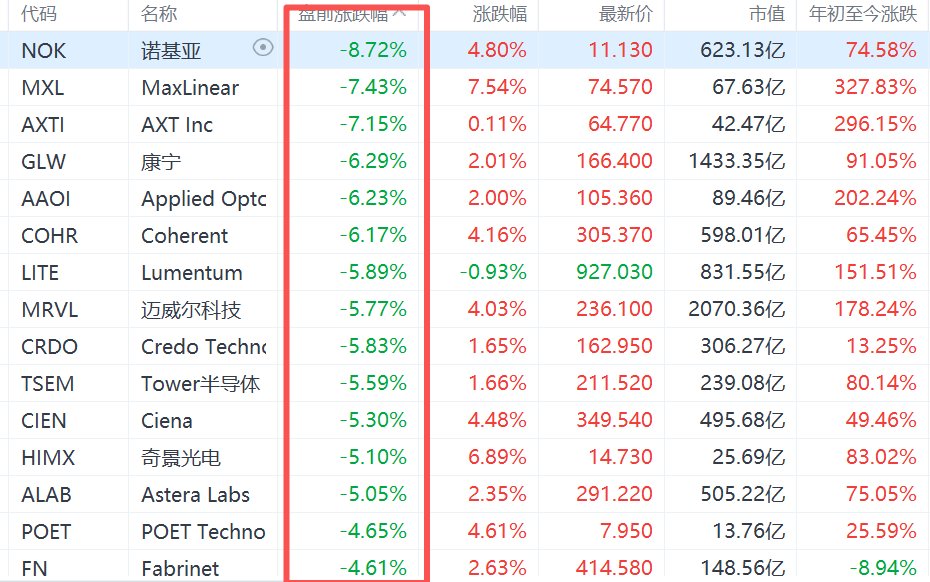Click the 年初至今涨跌 column header
This screenshot has width=930, height=582.
[863, 14]
